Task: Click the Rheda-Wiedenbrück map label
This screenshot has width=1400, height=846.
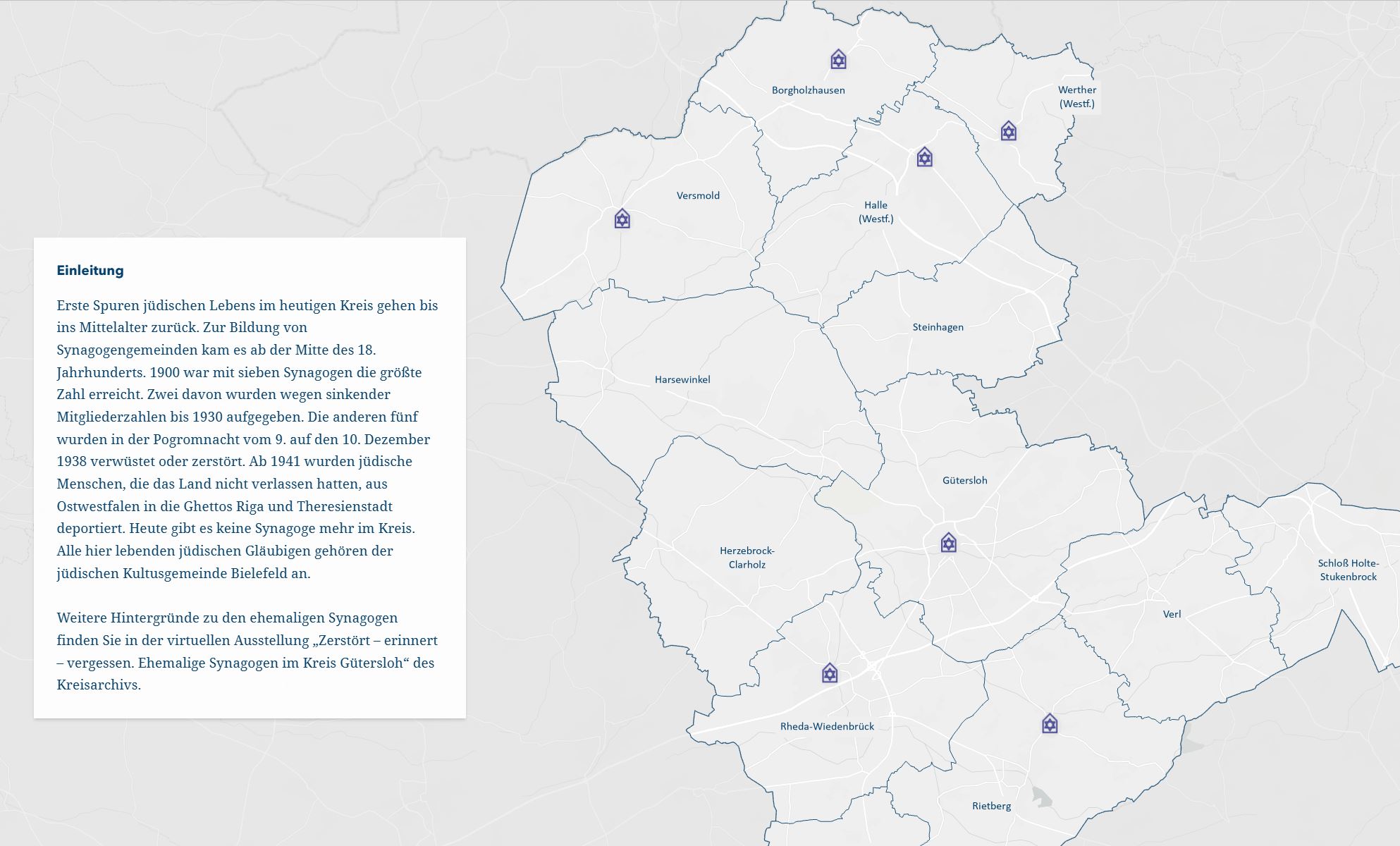Action: (x=827, y=726)
